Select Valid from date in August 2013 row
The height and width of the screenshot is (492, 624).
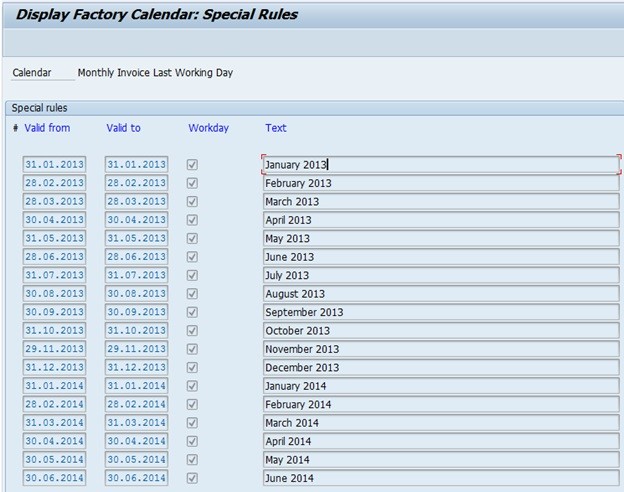click(x=55, y=294)
